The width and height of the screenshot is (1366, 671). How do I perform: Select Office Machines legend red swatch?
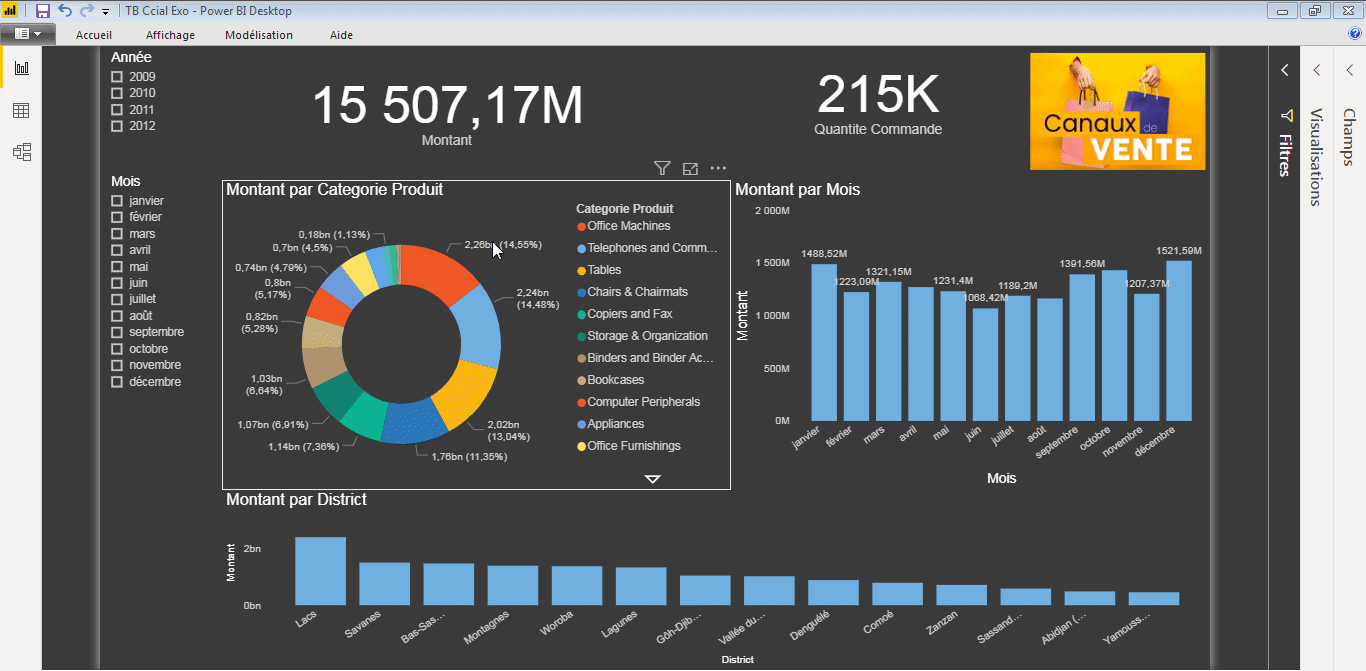coord(581,227)
